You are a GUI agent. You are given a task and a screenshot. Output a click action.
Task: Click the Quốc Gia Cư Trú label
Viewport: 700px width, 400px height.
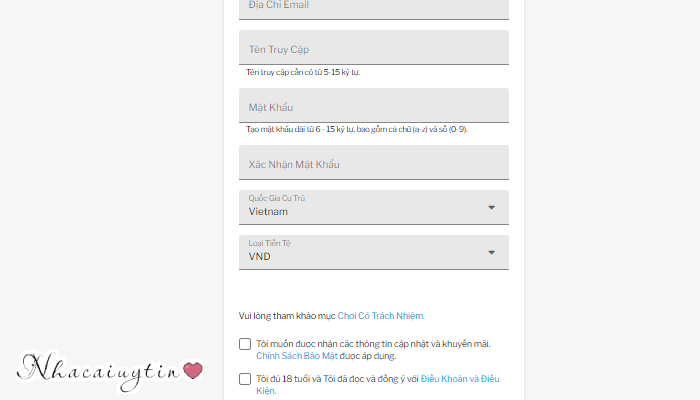tap(277, 198)
